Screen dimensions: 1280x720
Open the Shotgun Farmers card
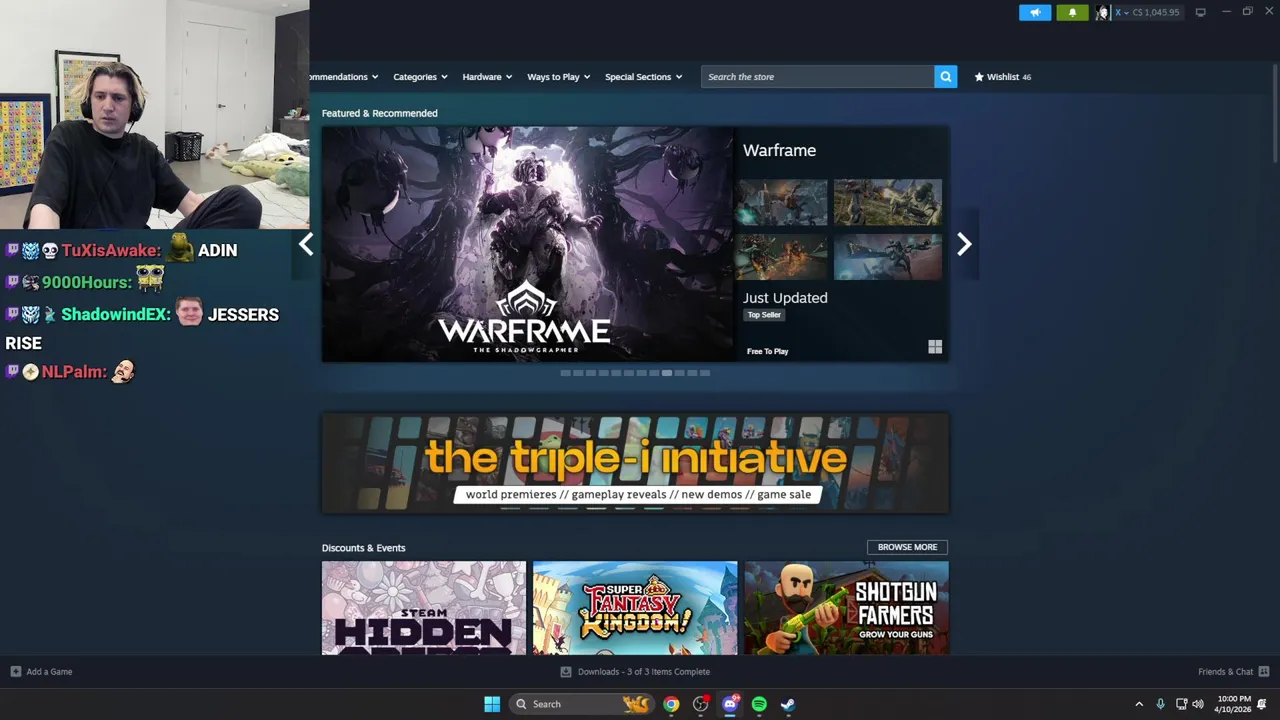pyautogui.click(x=846, y=608)
